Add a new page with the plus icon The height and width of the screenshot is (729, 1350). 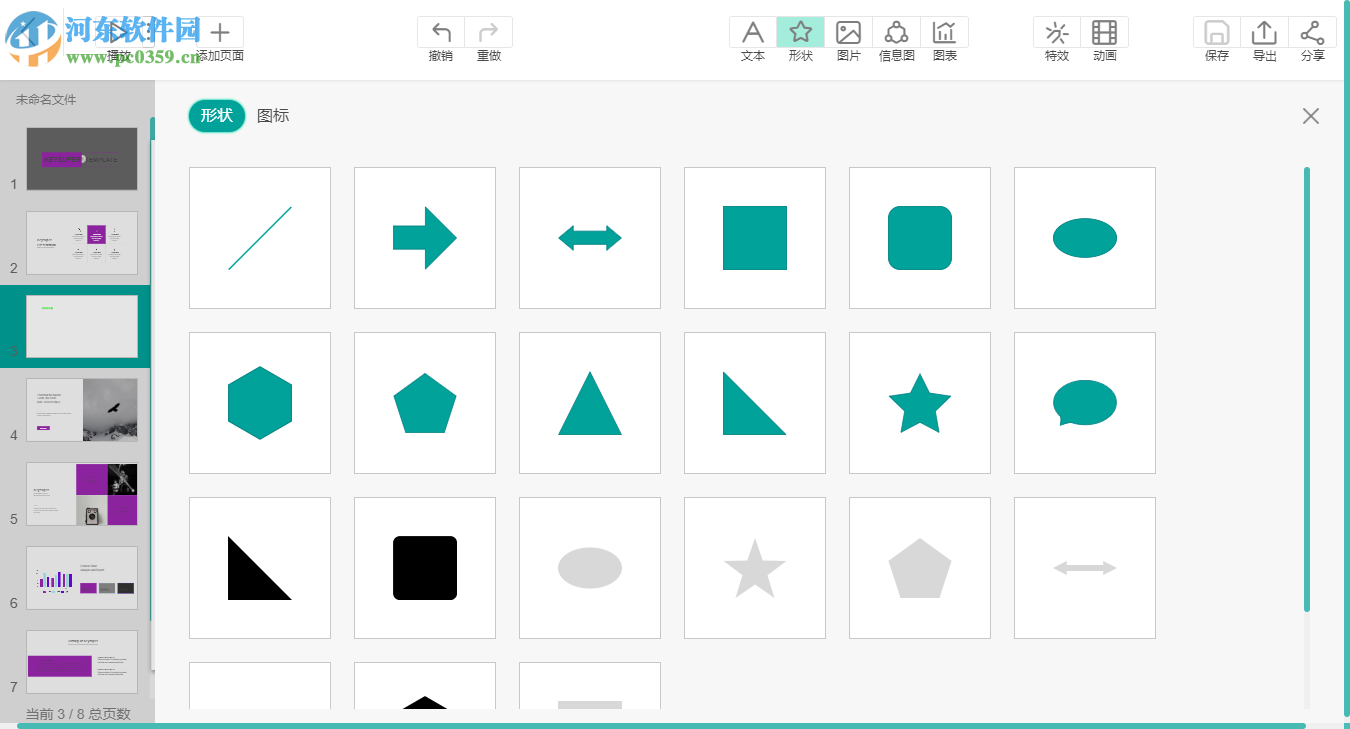[x=220, y=32]
